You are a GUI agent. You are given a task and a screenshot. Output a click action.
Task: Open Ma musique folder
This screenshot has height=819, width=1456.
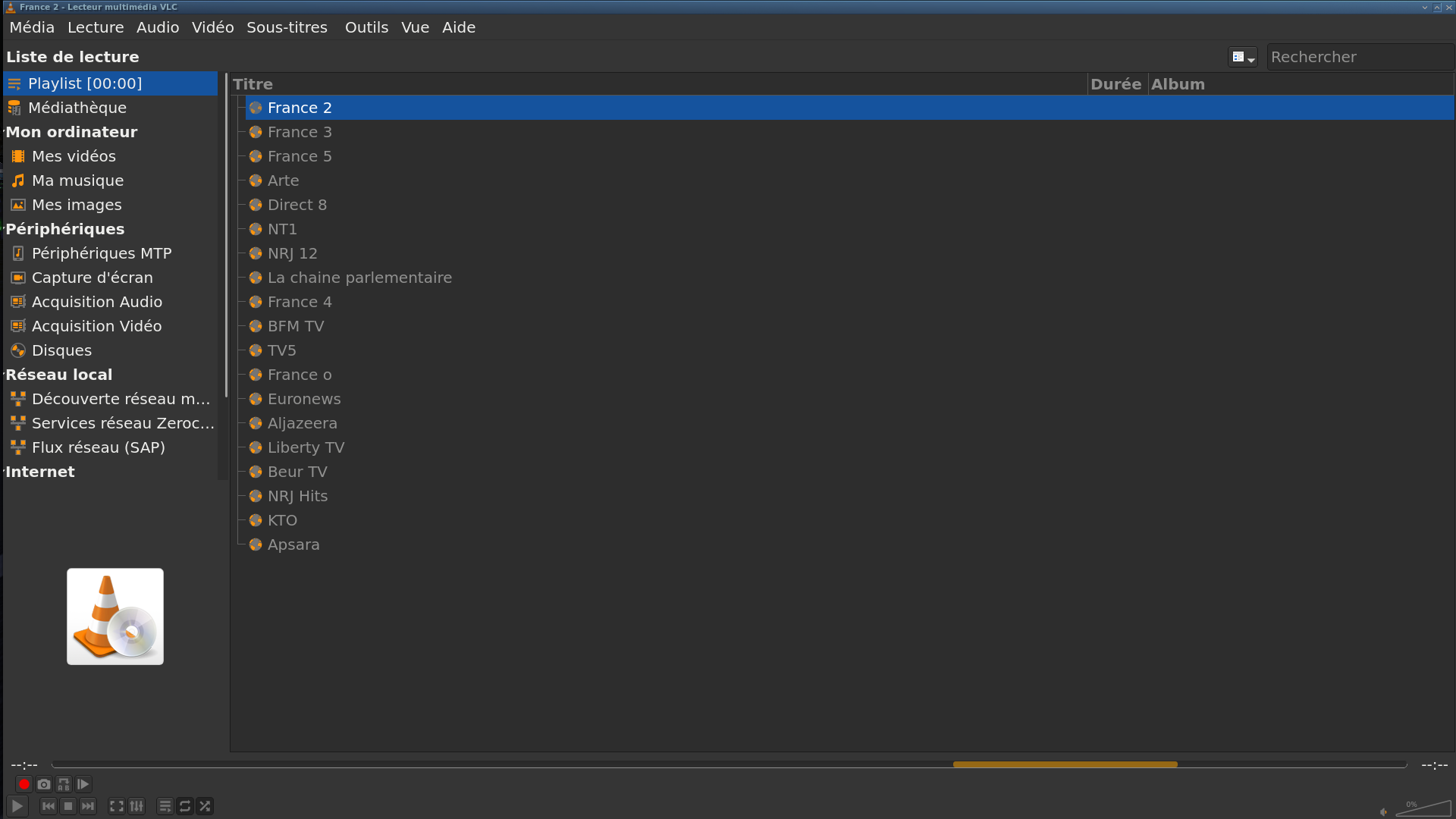[111, 180]
